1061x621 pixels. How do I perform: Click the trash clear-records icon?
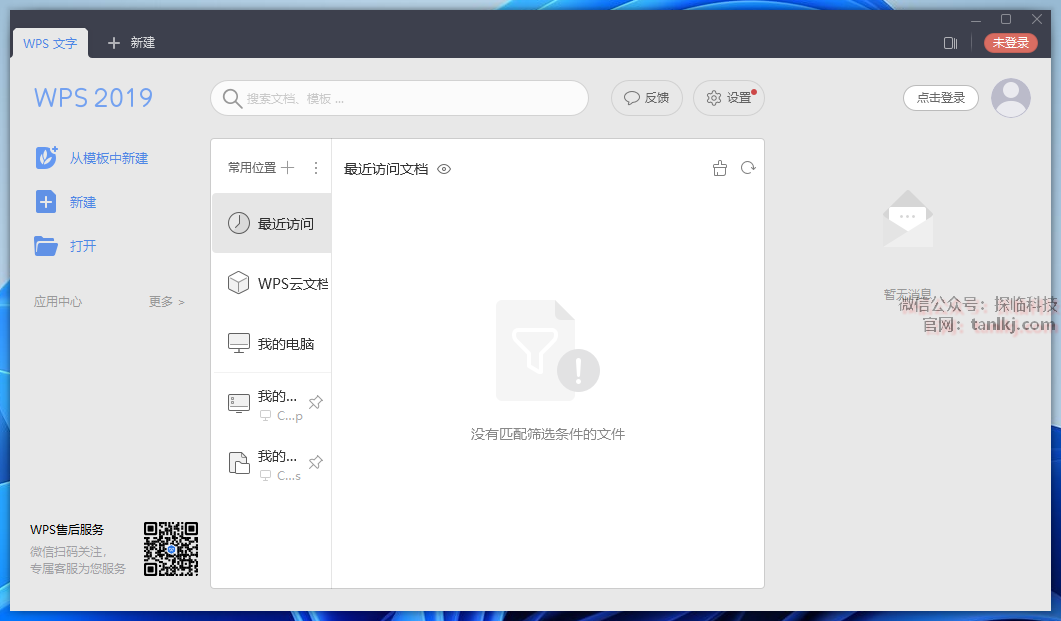tap(719, 169)
